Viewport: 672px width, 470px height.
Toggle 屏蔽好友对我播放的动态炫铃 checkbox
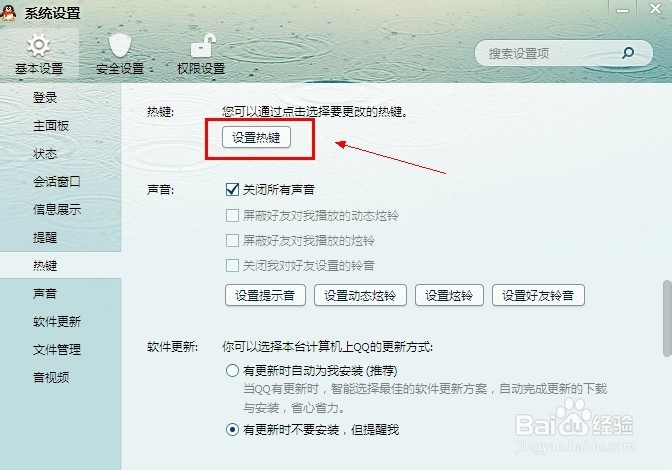coord(232,215)
